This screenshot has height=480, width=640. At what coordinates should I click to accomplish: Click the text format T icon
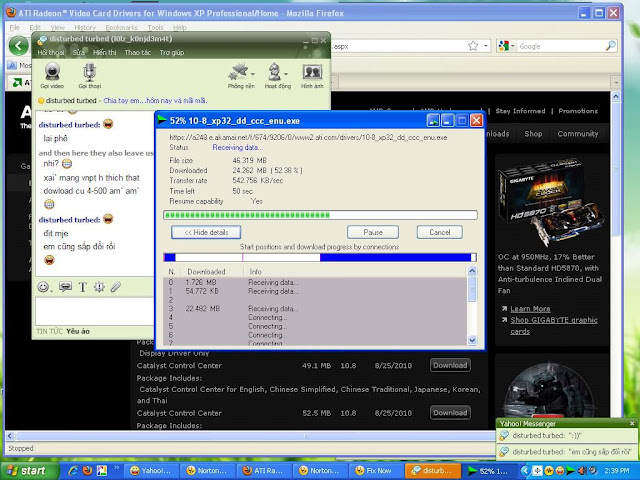(82, 287)
